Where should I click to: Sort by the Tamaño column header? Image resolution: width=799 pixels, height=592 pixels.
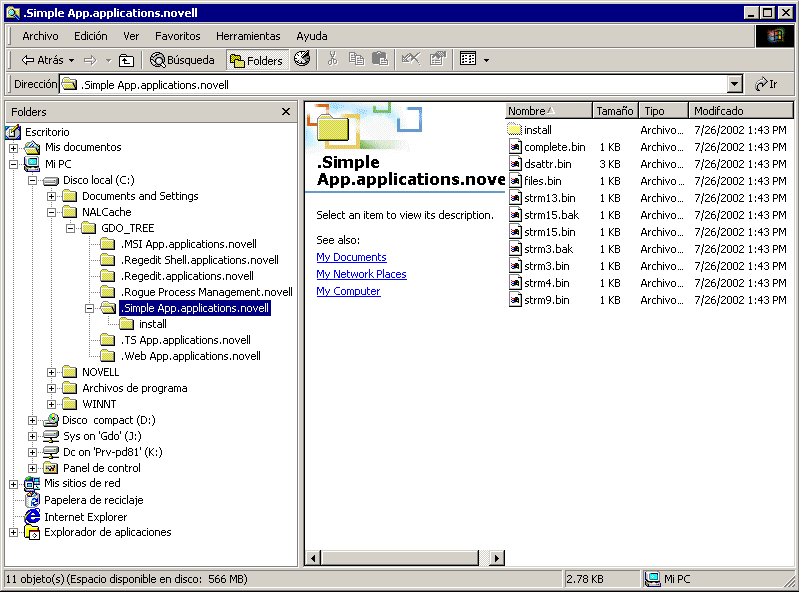coord(615,111)
